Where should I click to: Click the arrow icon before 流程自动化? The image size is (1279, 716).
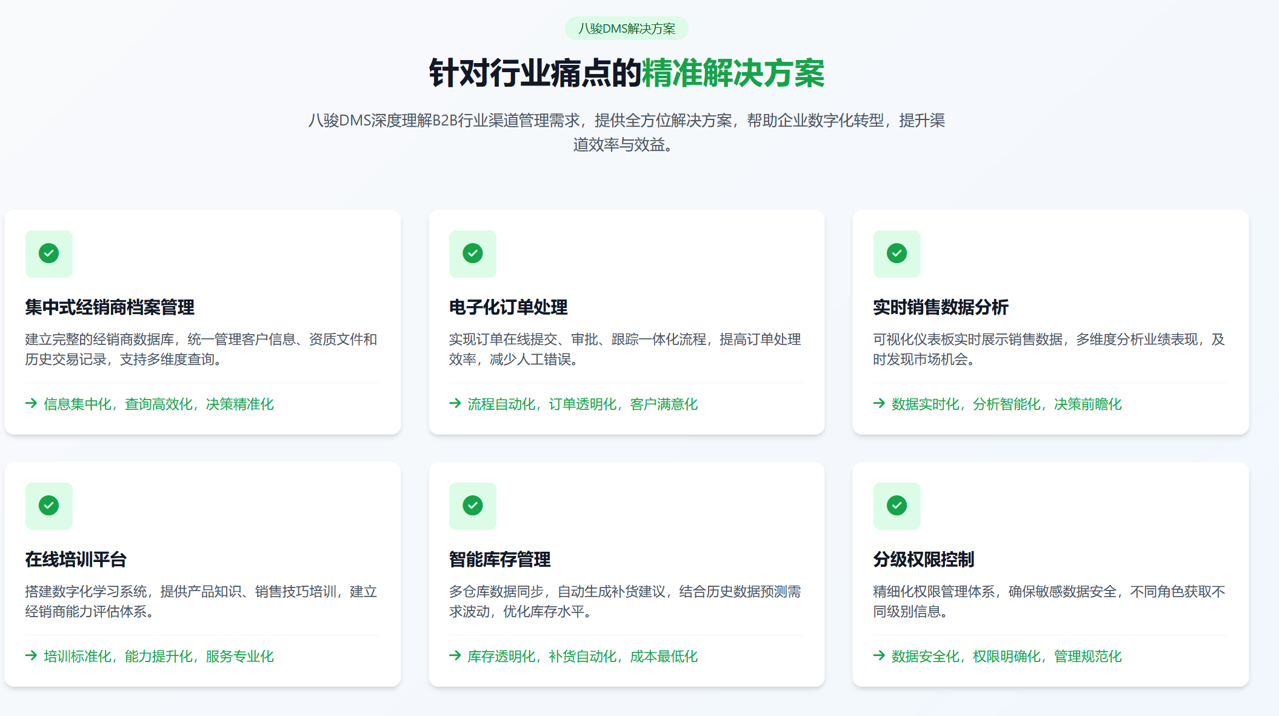point(455,404)
